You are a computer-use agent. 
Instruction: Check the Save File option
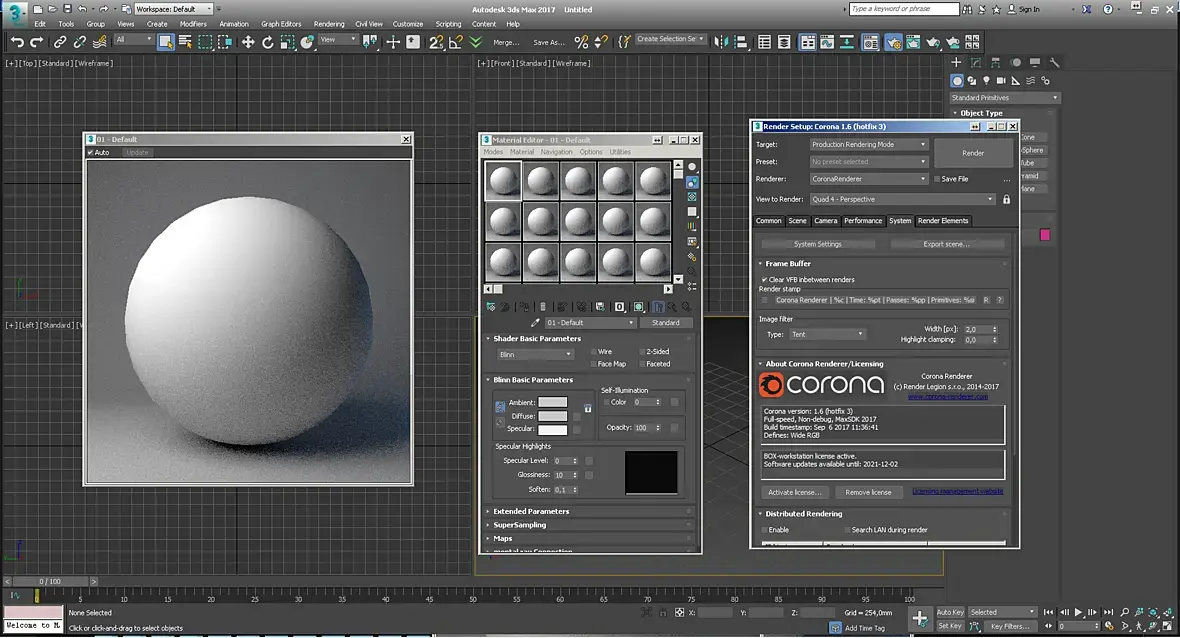(x=937, y=179)
